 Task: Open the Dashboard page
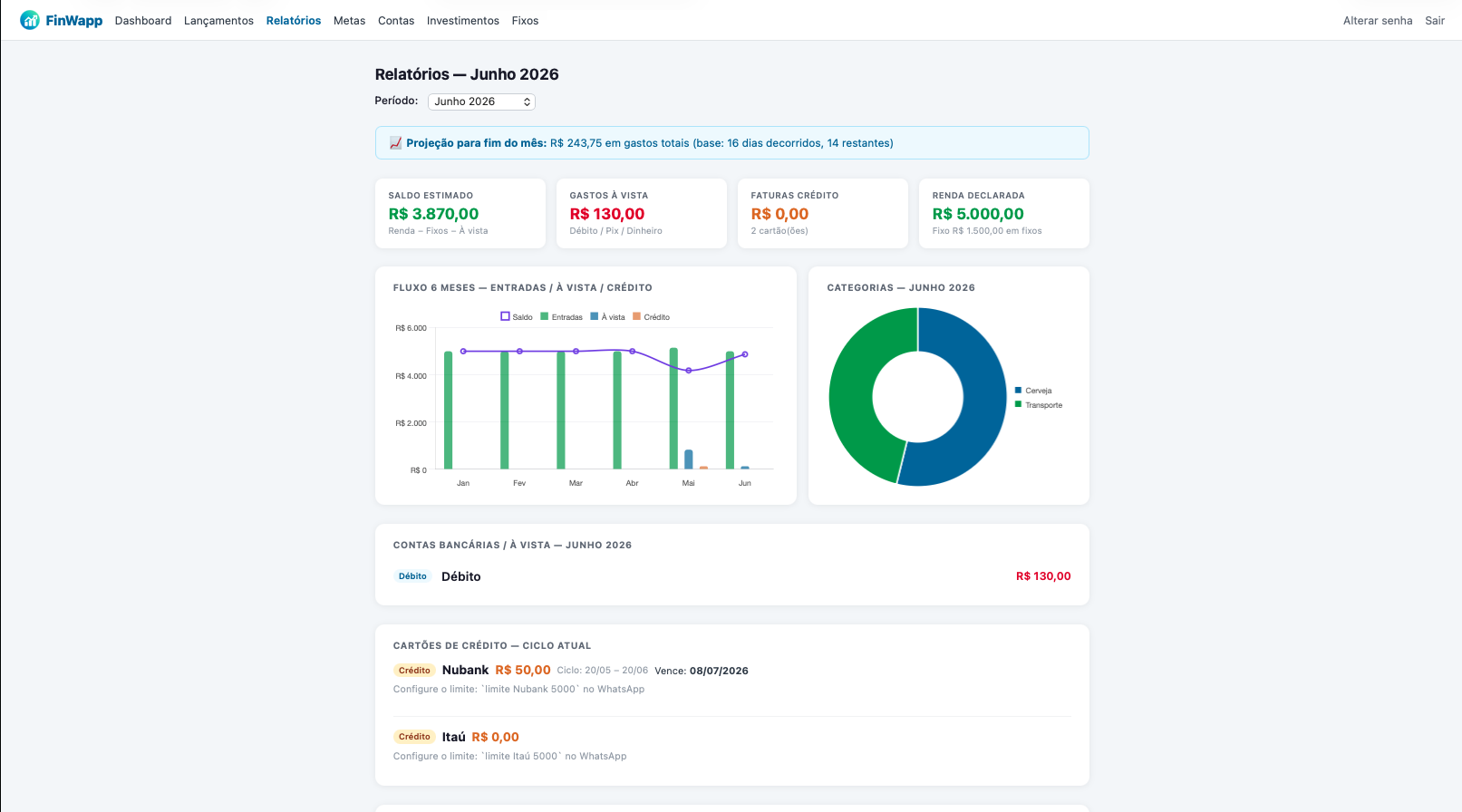pyautogui.click(x=143, y=21)
